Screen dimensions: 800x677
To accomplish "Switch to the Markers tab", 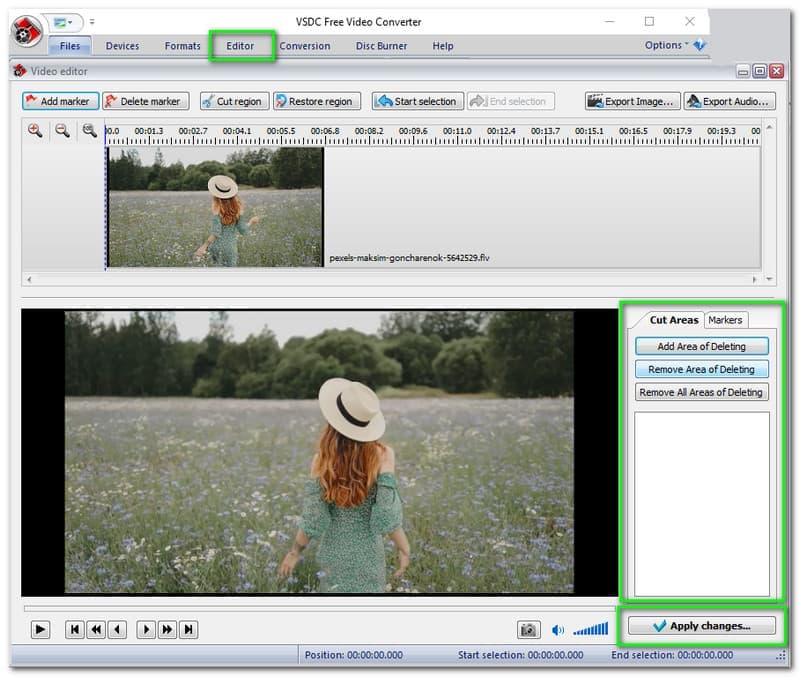I will [x=725, y=320].
